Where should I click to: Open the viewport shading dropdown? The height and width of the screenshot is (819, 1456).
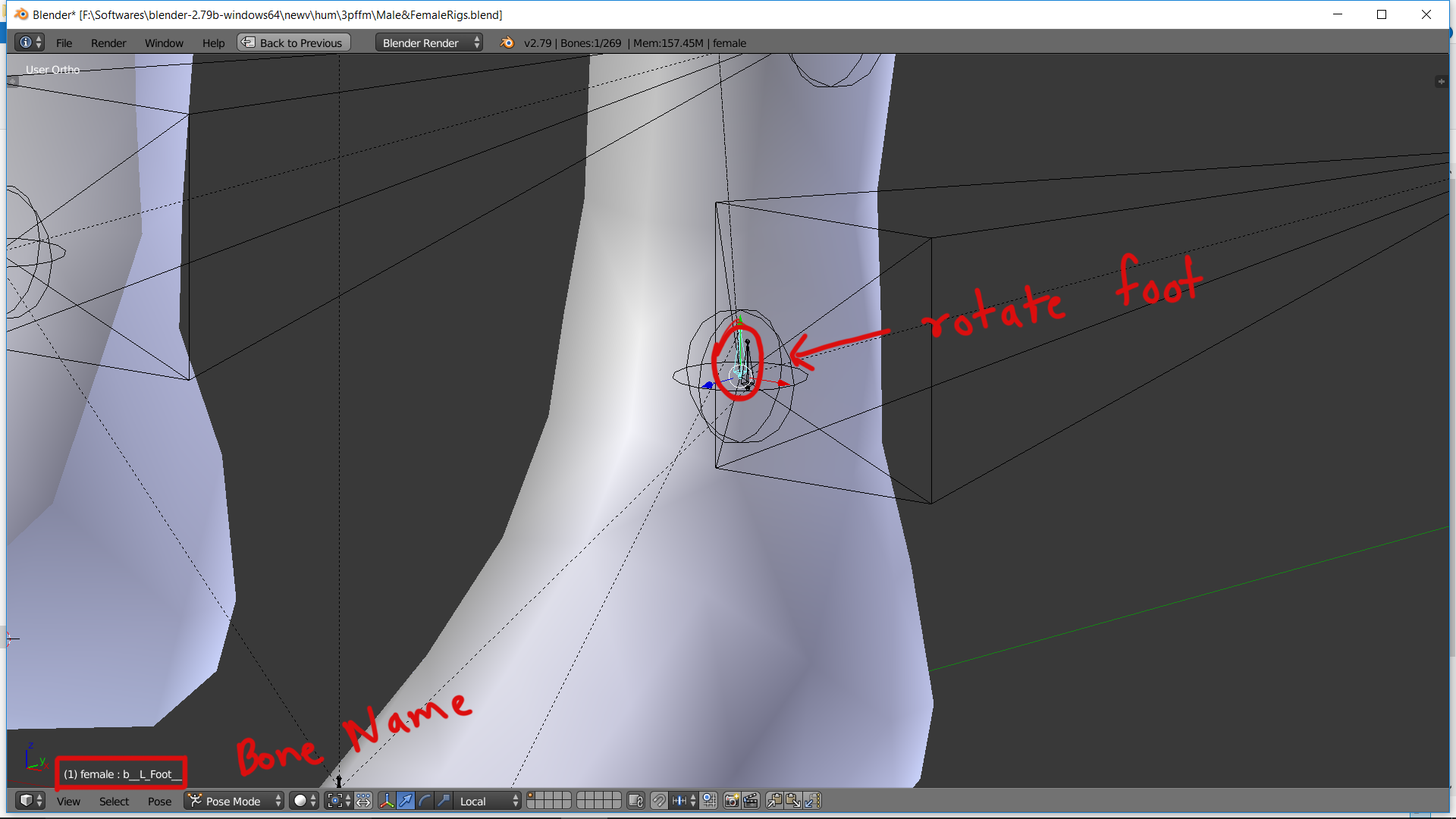[x=304, y=801]
